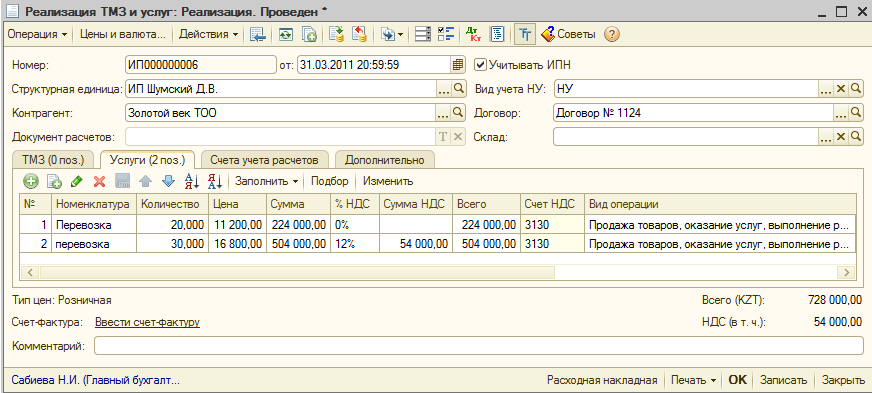The width and height of the screenshot is (872, 393).
Task: Click the Ввести счет-фактуру link
Action: [x=147, y=322]
